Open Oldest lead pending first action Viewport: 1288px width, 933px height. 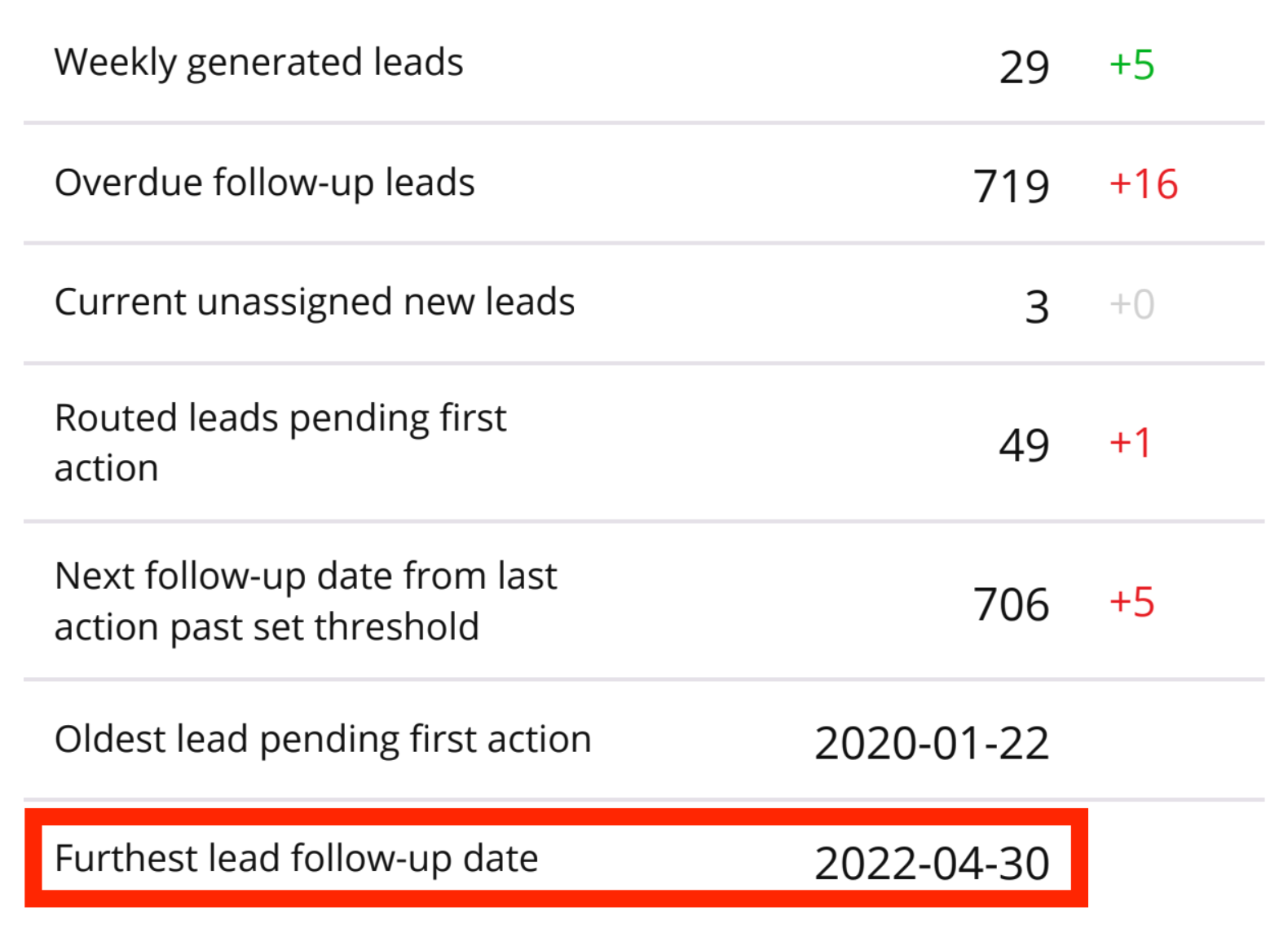point(323,740)
